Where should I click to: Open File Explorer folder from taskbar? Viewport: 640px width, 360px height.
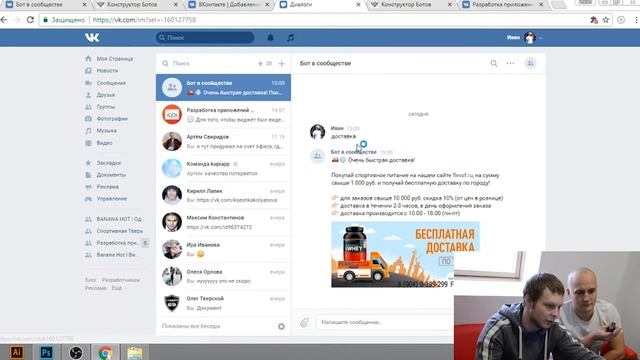pyautogui.click(x=135, y=352)
